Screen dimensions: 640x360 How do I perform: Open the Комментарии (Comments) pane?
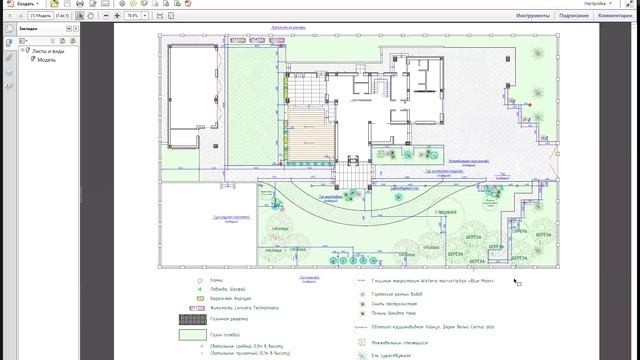[x=615, y=16]
